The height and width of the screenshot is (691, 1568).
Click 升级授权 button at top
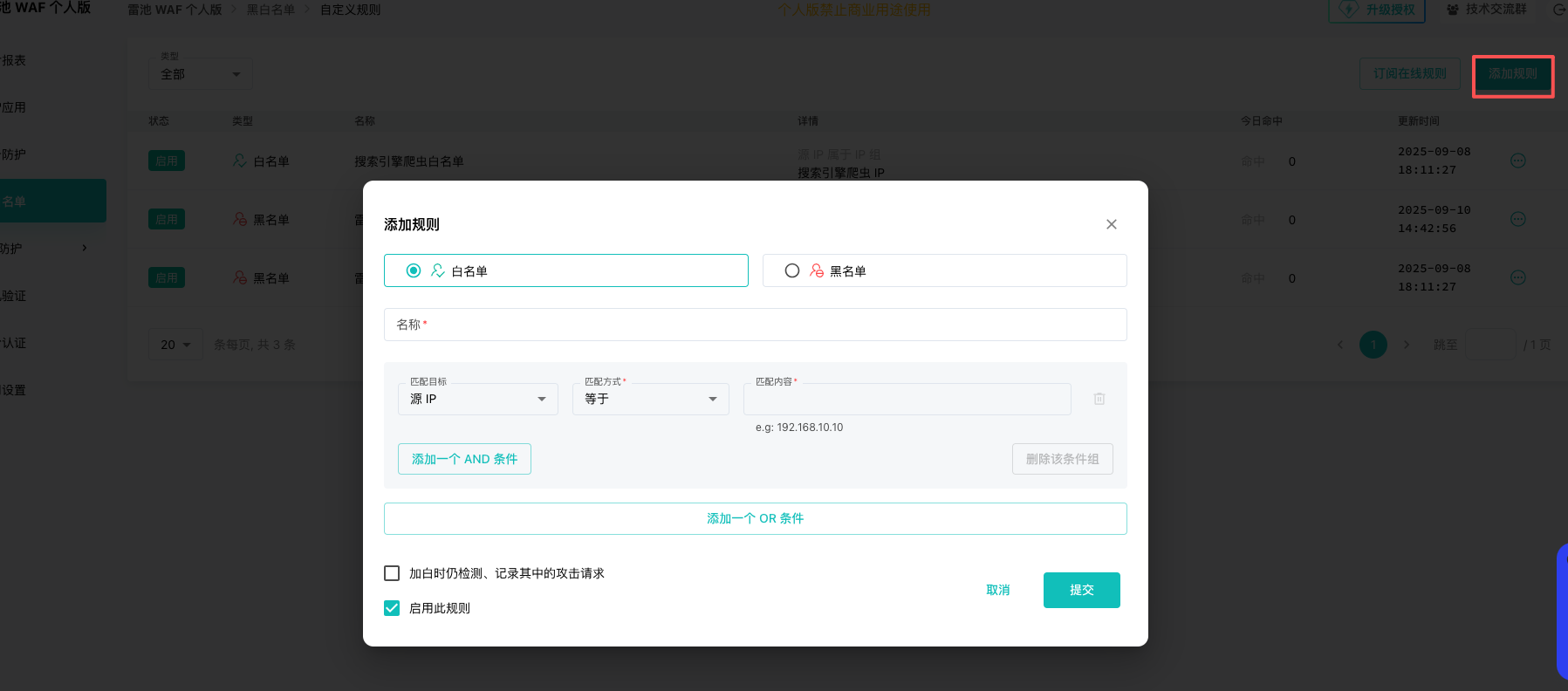click(x=1377, y=10)
